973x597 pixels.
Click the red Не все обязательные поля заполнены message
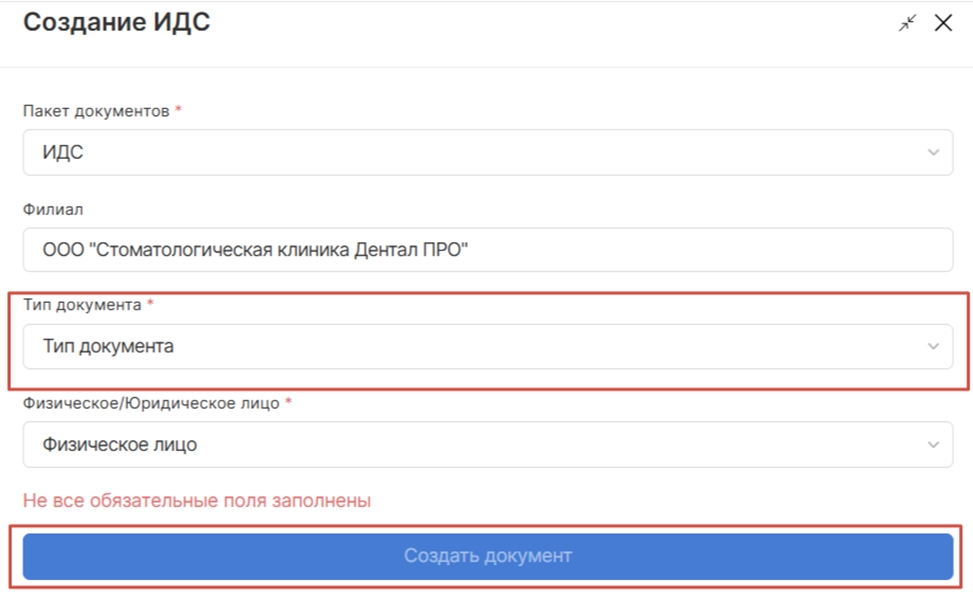197,501
